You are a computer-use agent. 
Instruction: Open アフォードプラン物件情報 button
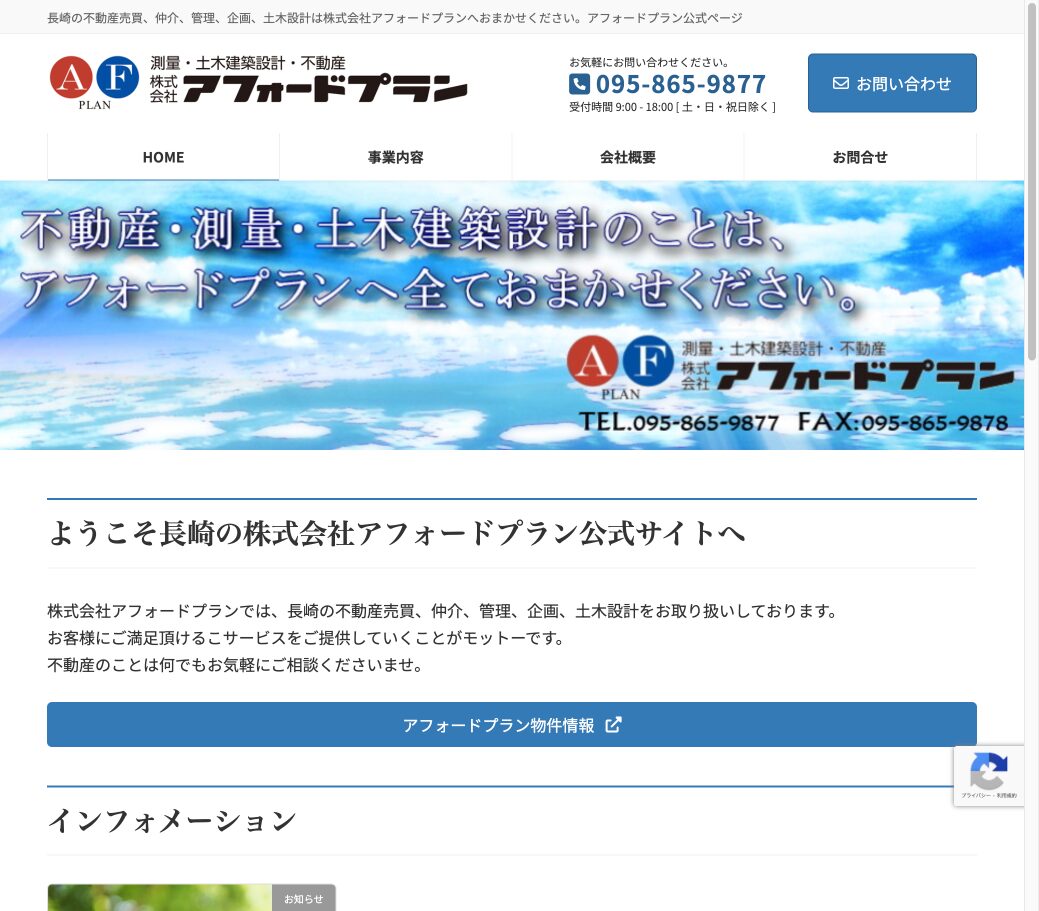coord(512,725)
